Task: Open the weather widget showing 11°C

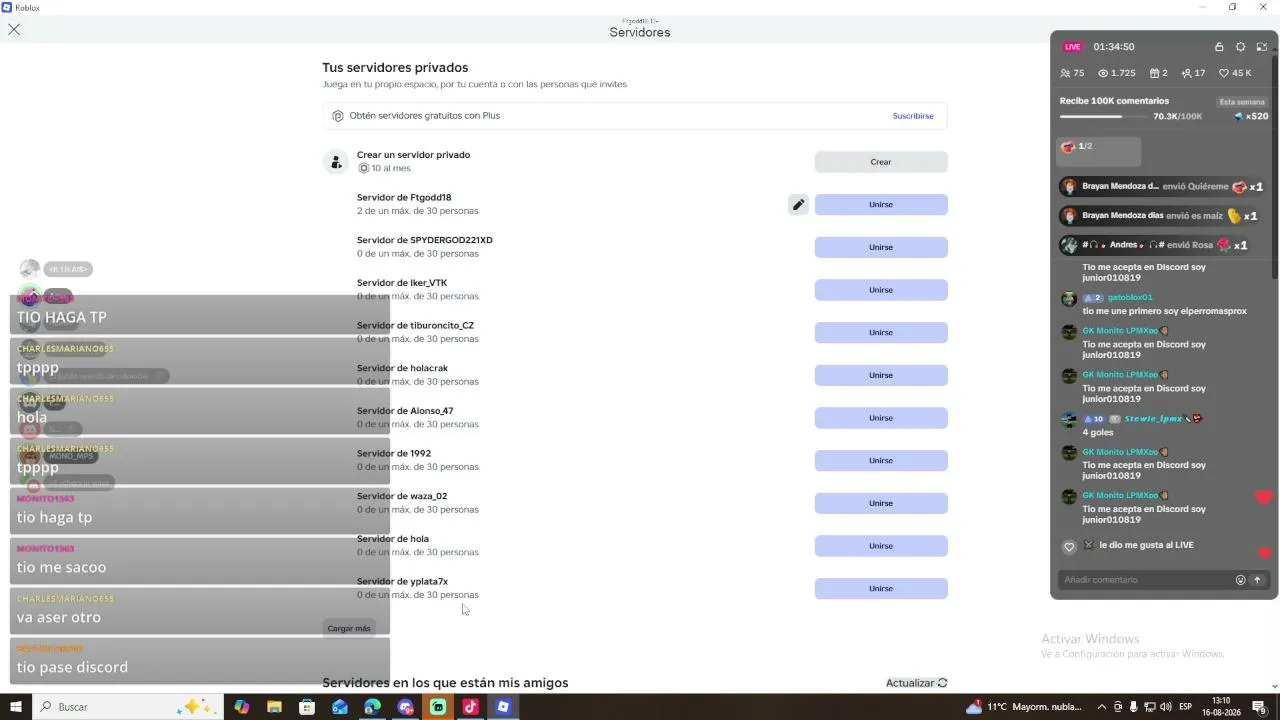Action: (x=1024, y=707)
